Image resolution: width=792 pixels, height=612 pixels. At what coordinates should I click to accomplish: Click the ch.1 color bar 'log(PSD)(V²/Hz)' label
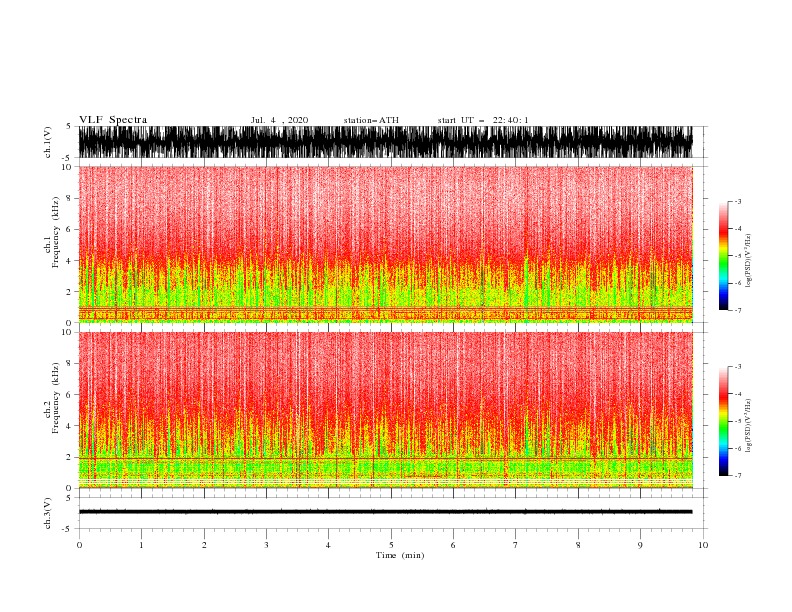[x=748, y=261]
